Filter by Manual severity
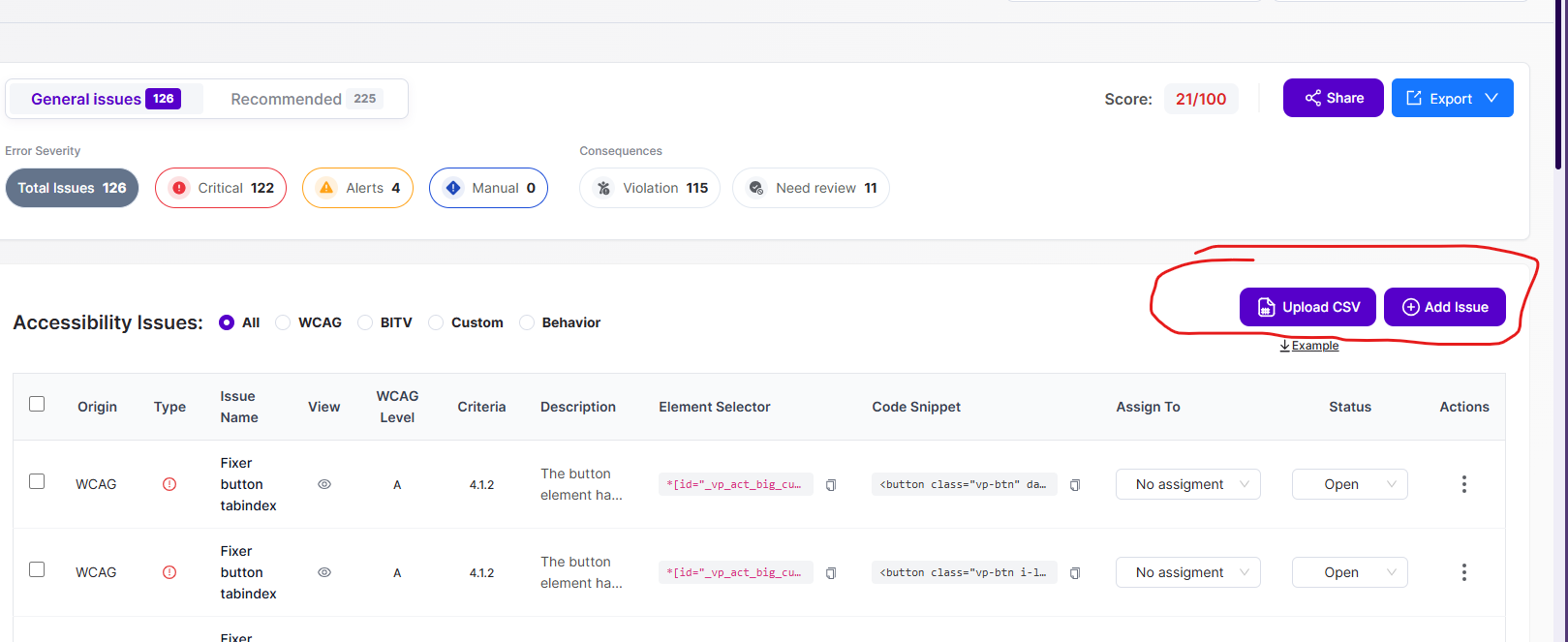Screen dimensions: 1568x642 pyautogui.click(x=488, y=188)
